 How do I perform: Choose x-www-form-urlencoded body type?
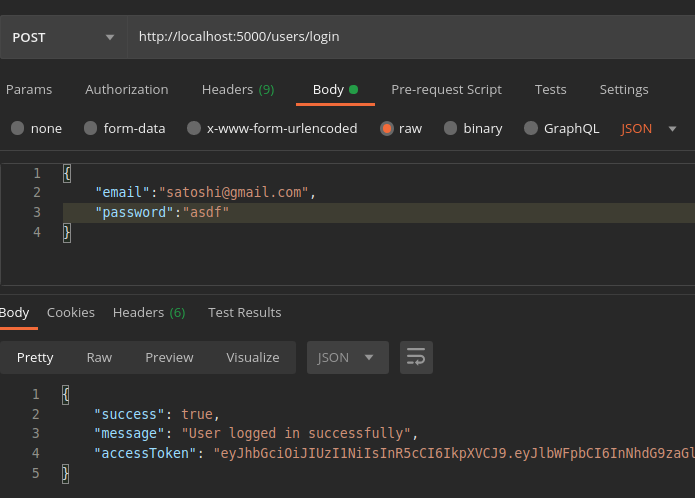pos(194,128)
